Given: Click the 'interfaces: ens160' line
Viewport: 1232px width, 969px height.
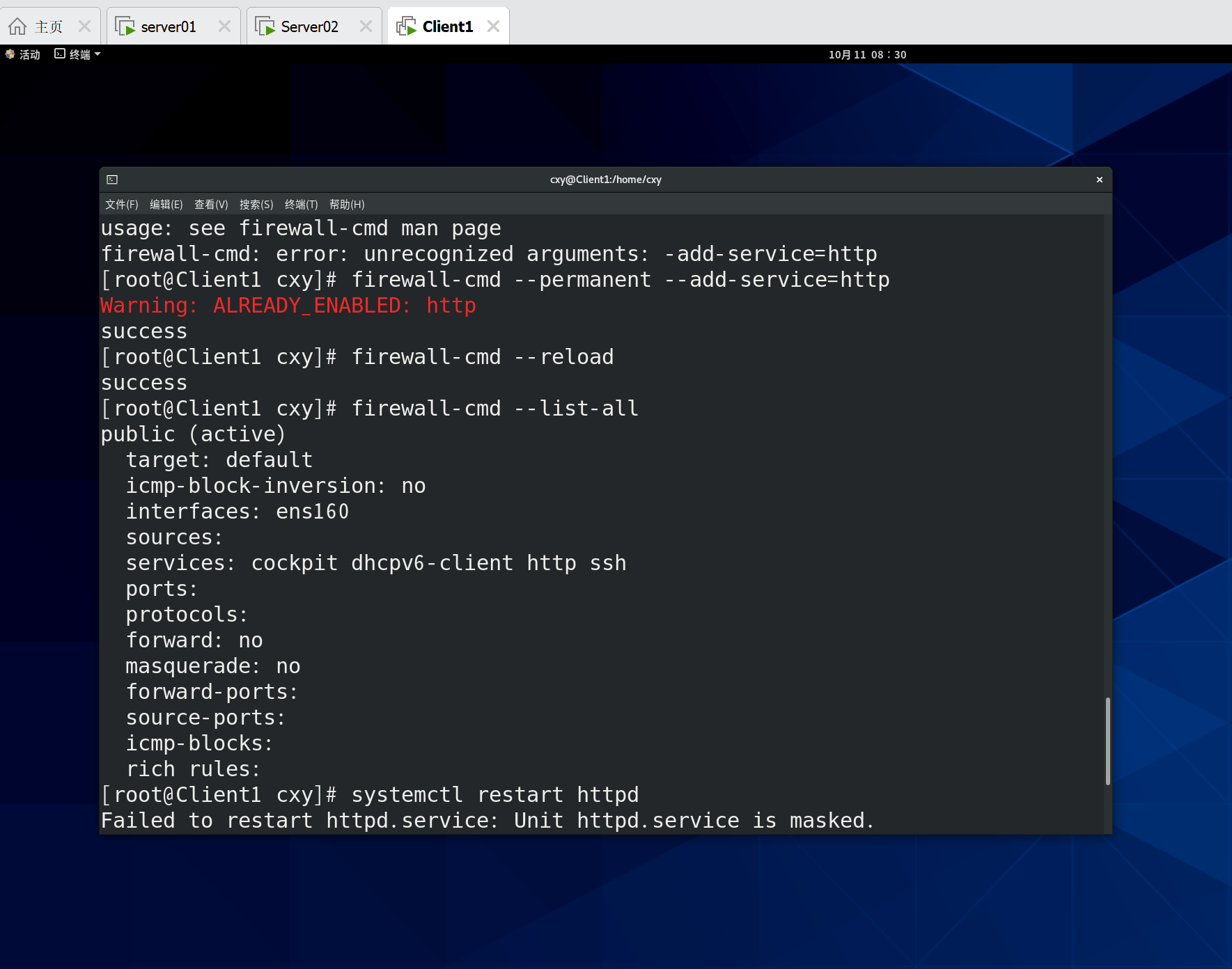Looking at the screenshot, I should 237,512.
